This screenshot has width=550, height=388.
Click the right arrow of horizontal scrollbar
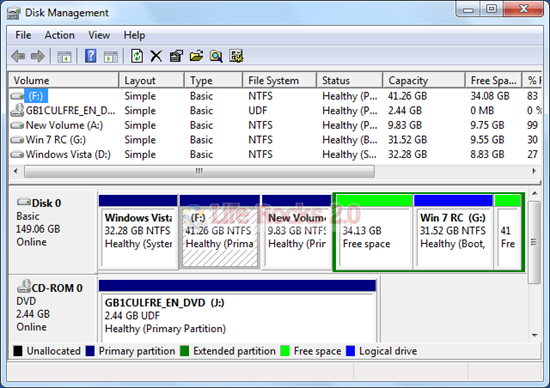534,172
